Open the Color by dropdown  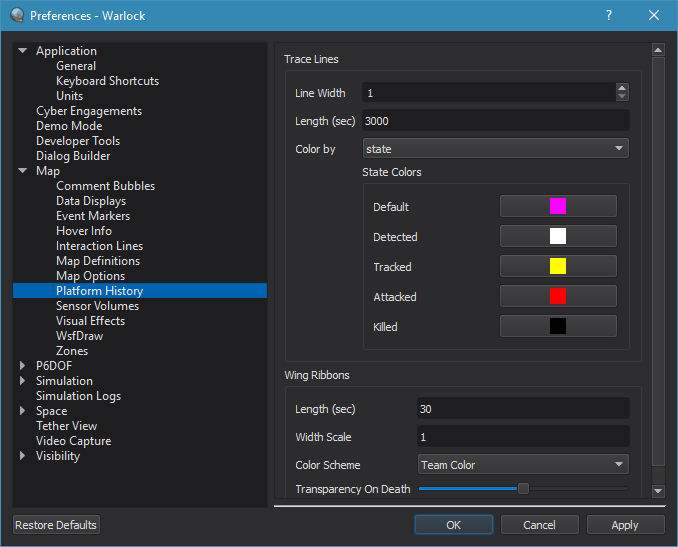click(496, 148)
